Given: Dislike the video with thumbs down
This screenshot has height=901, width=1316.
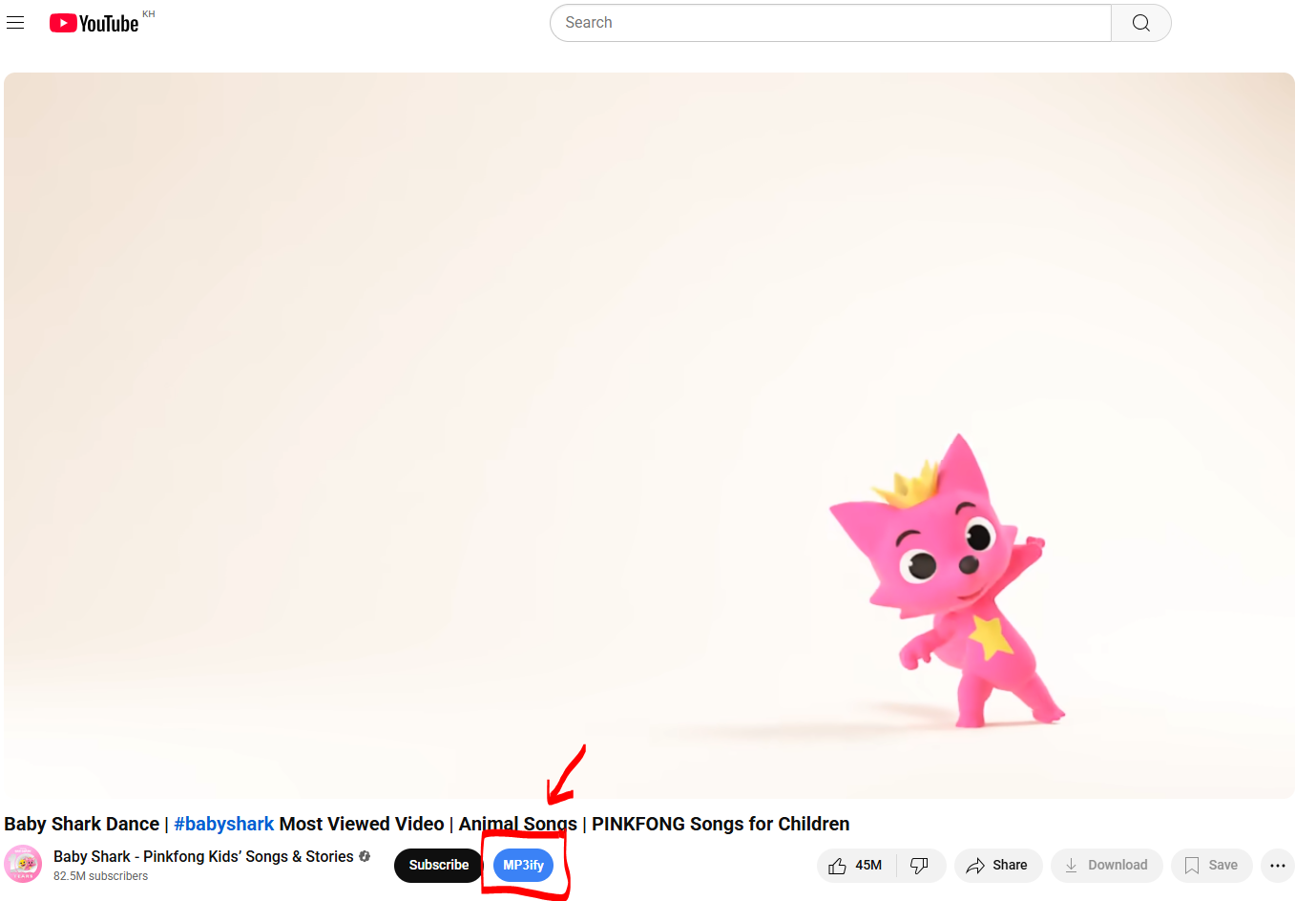Looking at the screenshot, I should (x=920, y=866).
